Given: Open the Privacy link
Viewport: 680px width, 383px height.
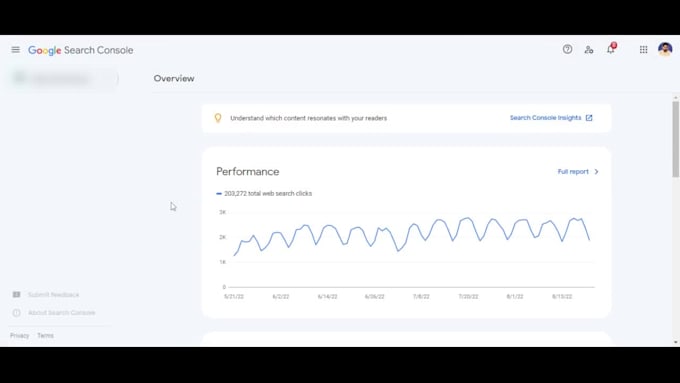Looking at the screenshot, I should 20,336.
